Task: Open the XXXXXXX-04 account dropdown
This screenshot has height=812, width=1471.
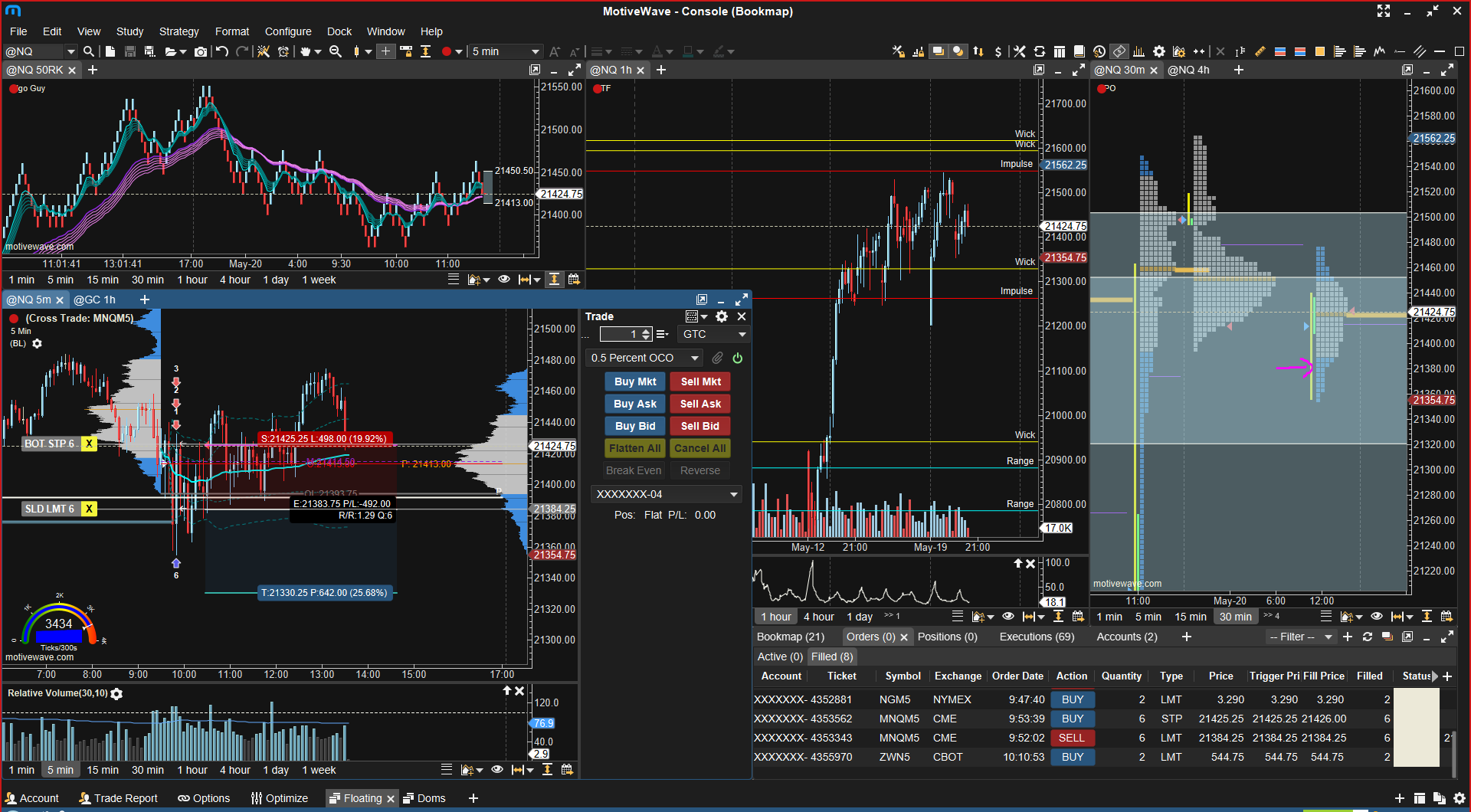Action: click(667, 494)
